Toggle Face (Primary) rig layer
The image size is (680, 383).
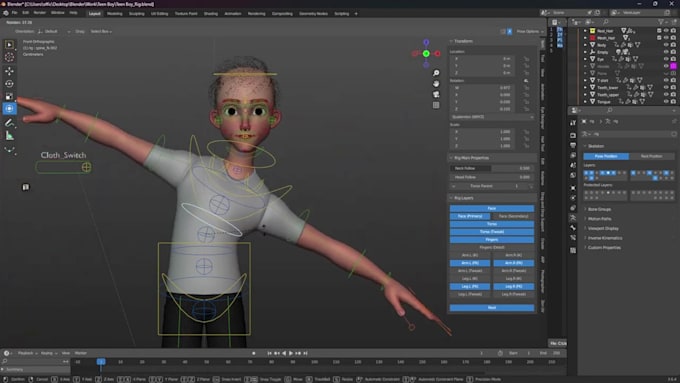point(470,216)
